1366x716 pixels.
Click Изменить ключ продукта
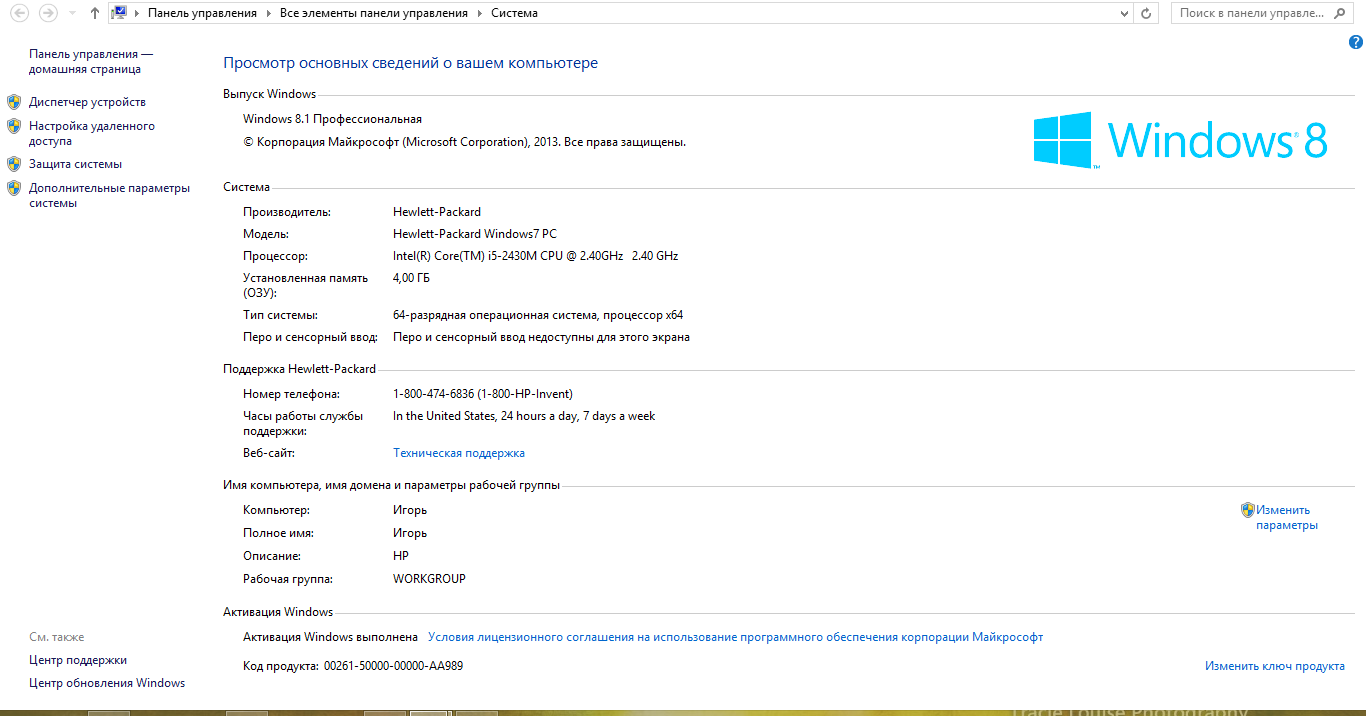coord(1275,666)
